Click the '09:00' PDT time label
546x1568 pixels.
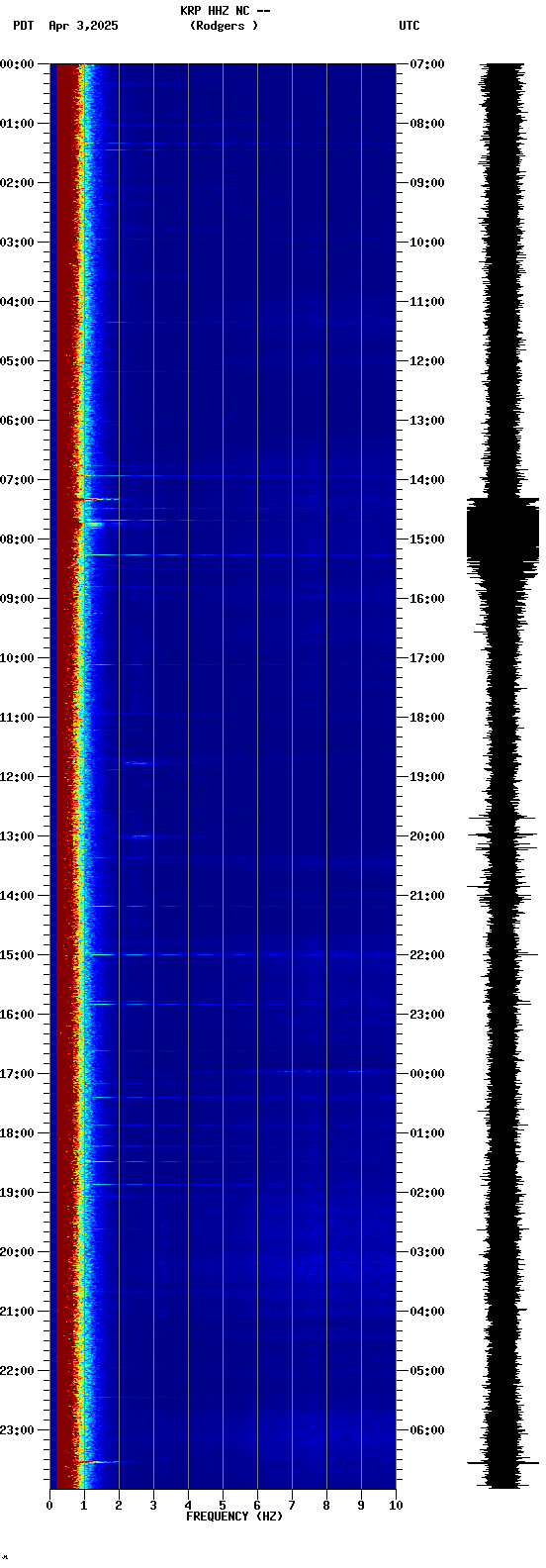17,599
